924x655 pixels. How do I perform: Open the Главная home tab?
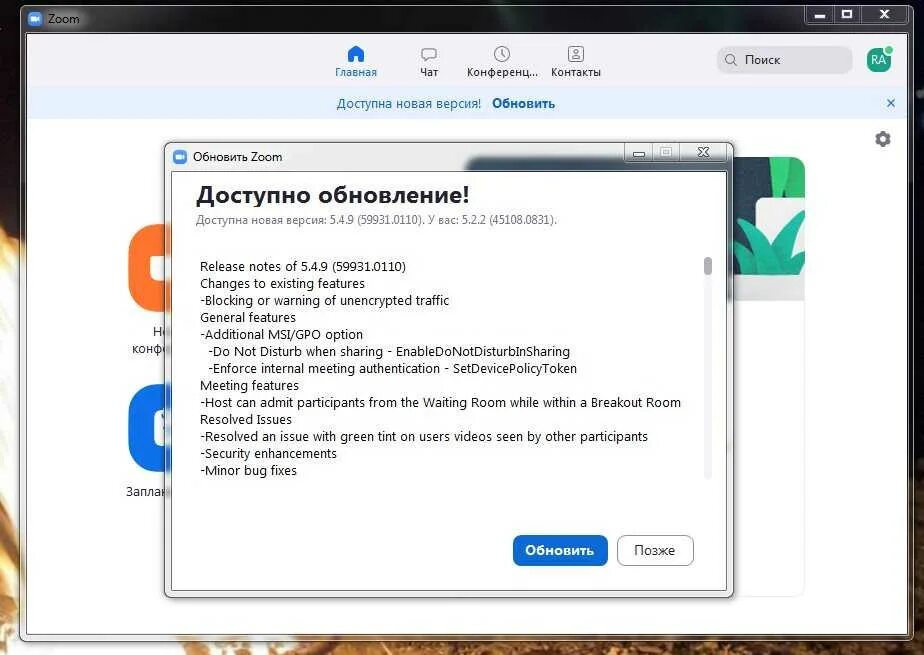(356, 62)
